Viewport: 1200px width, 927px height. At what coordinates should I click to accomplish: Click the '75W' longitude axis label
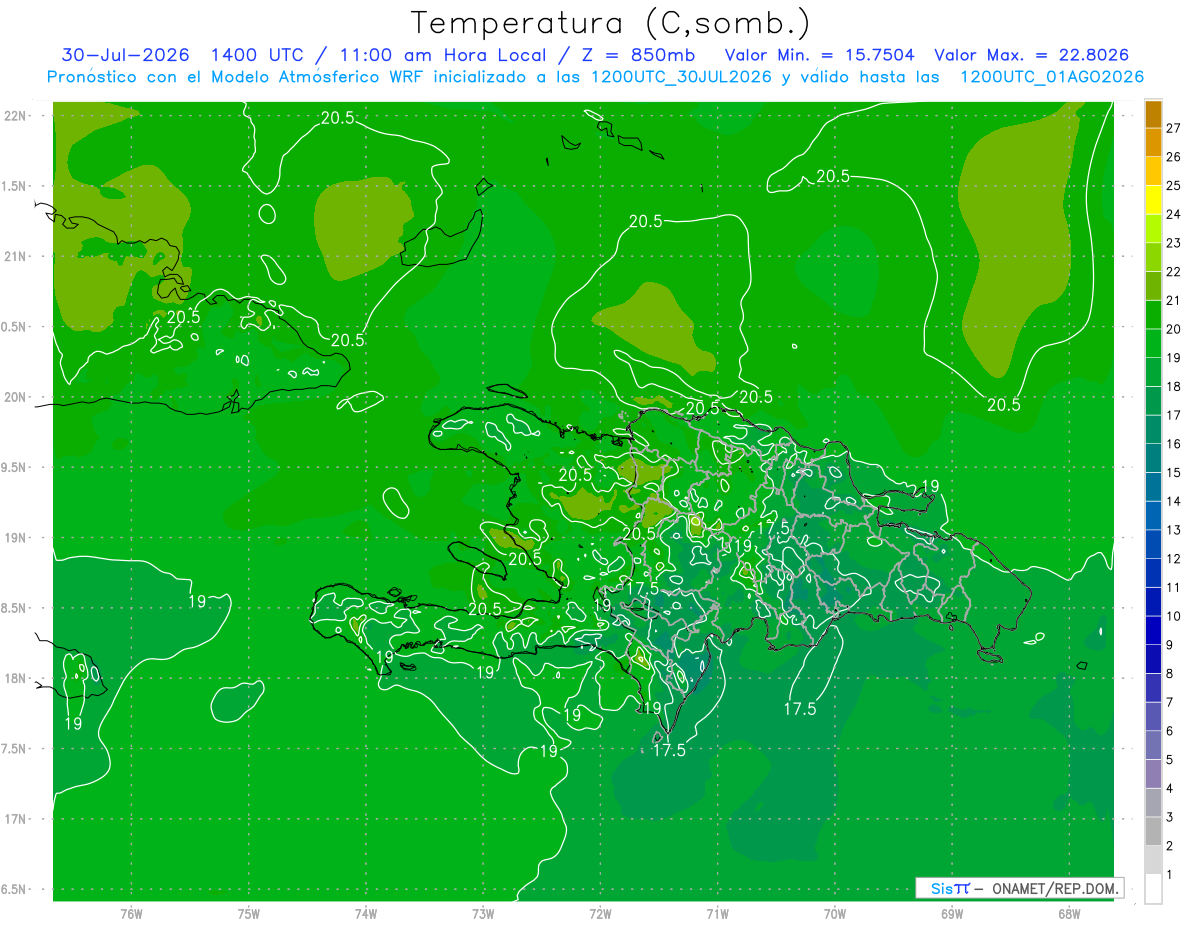(x=248, y=914)
